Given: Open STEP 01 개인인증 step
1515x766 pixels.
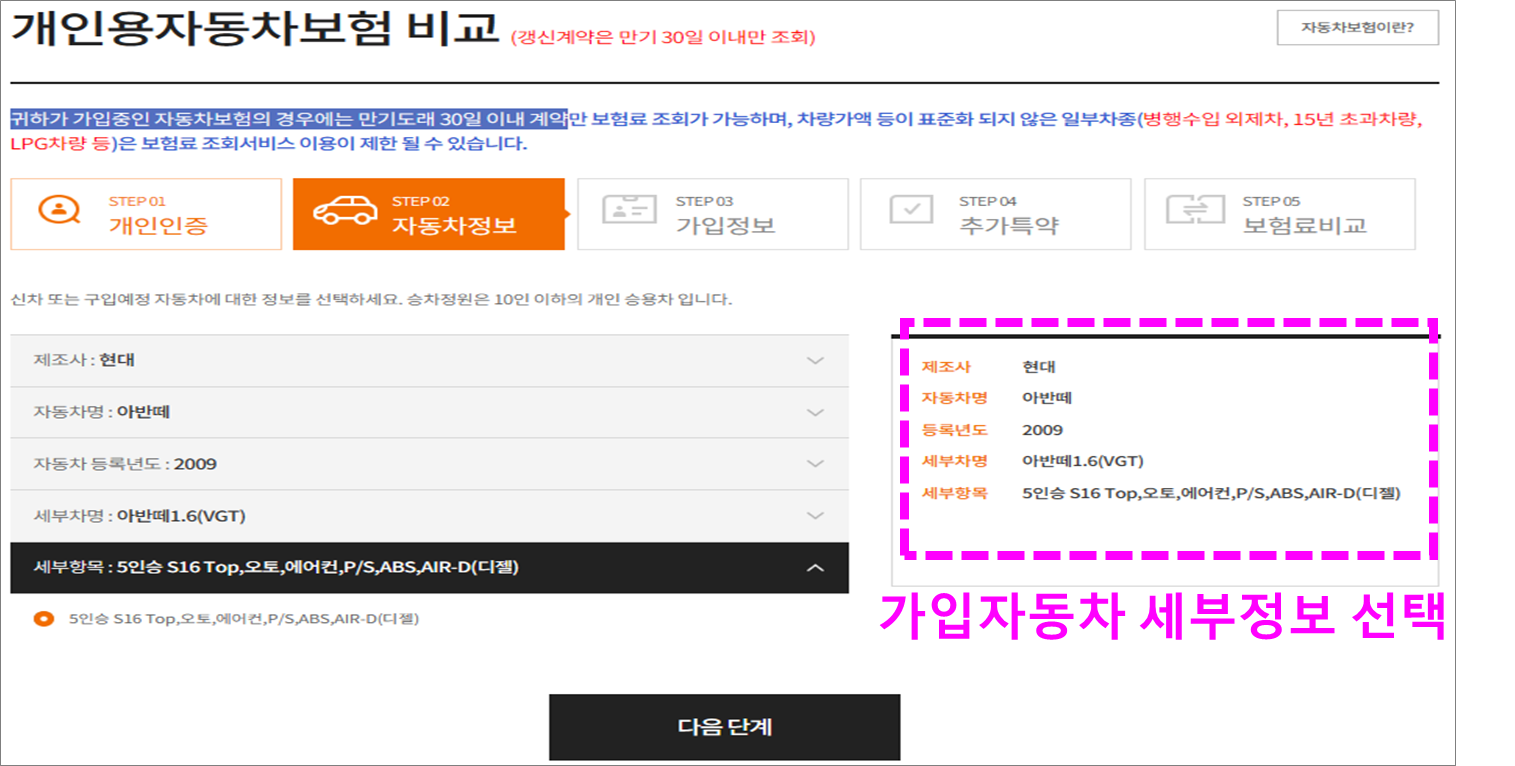Looking at the screenshot, I should (x=146, y=213).
